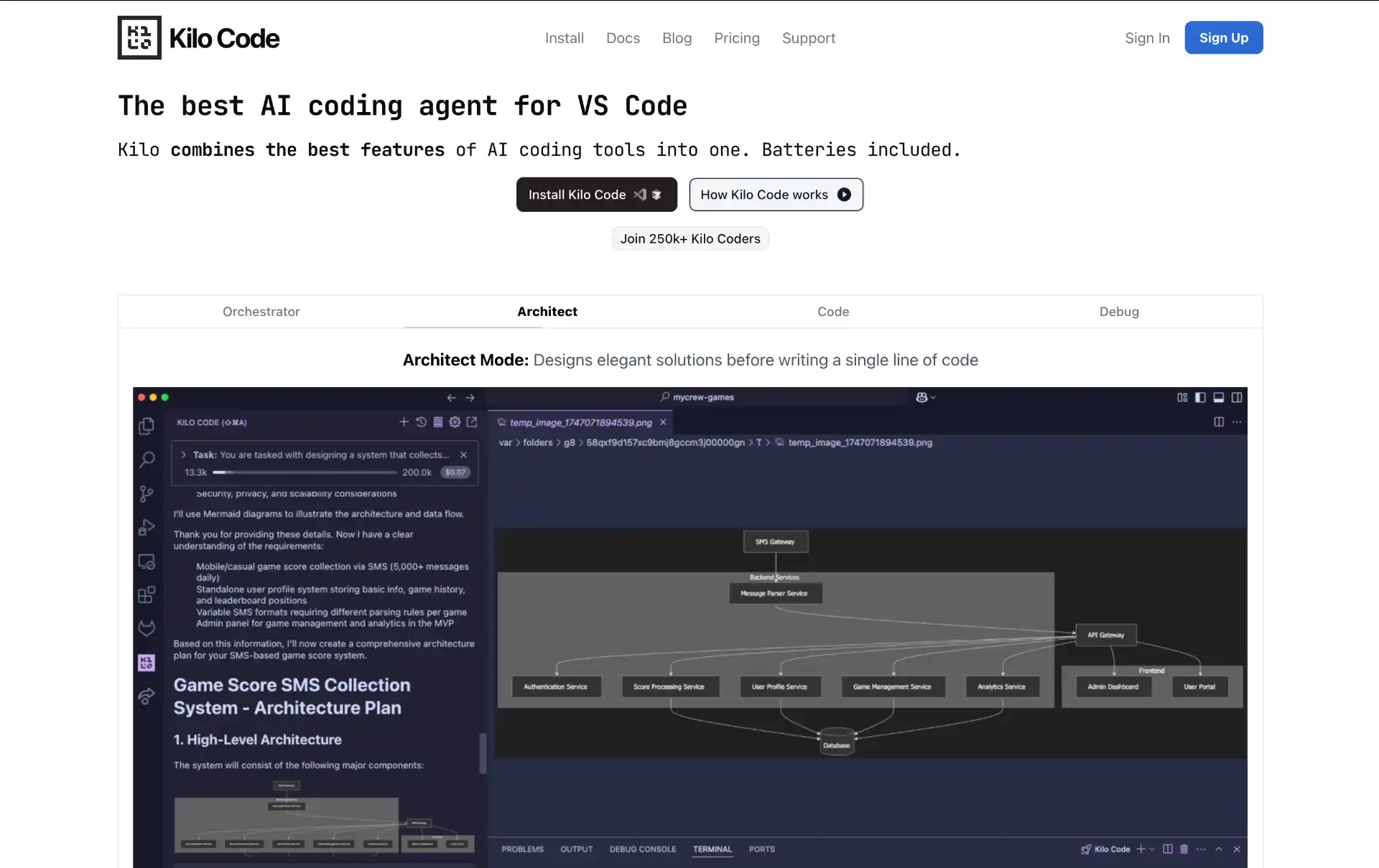Click the Kilo chat panel scrollbar

click(483, 752)
